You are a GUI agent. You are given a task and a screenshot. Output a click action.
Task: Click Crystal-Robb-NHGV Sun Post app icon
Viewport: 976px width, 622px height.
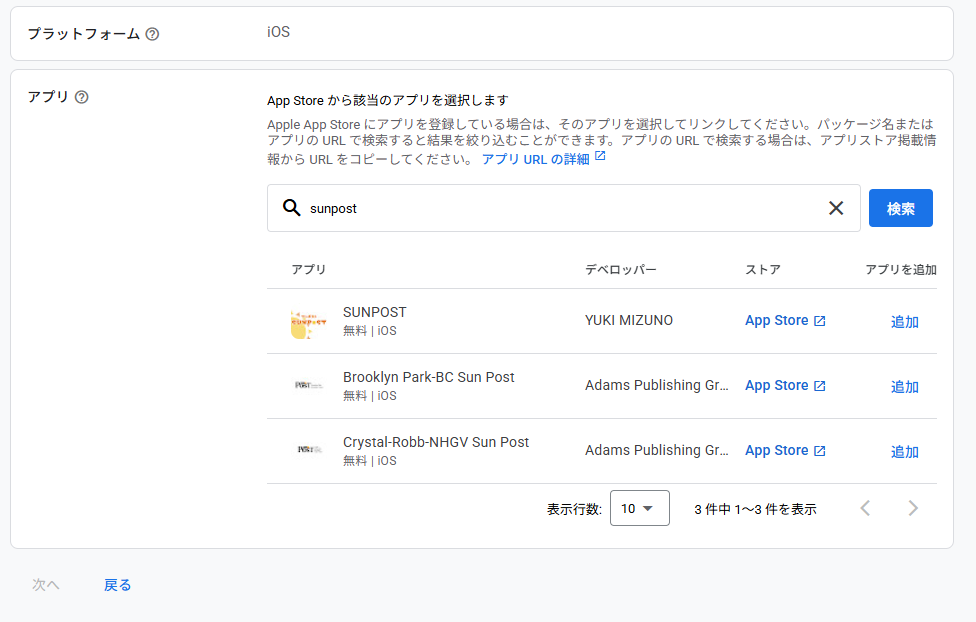click(309, 450)
